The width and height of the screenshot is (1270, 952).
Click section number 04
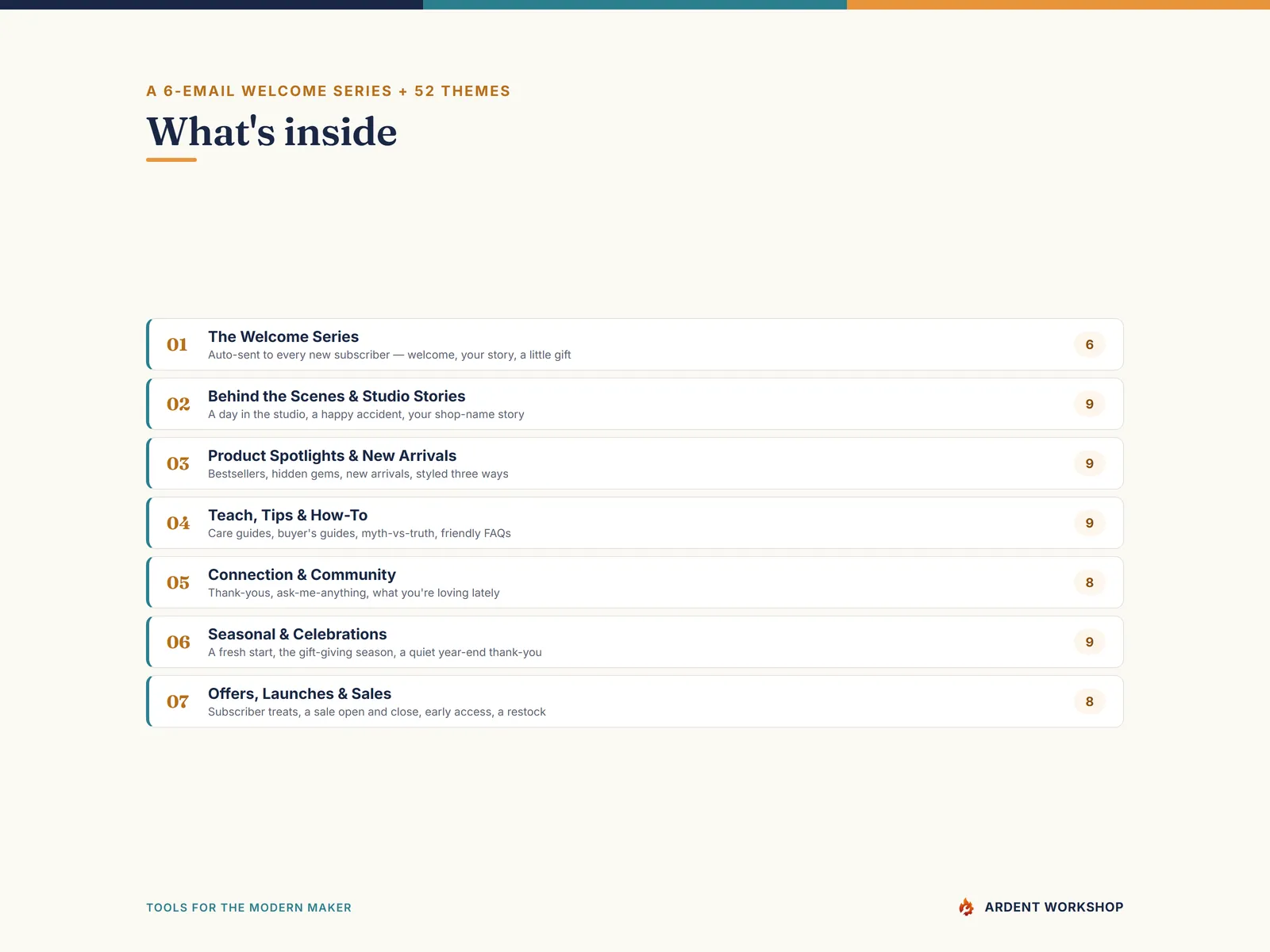point(178,523)
